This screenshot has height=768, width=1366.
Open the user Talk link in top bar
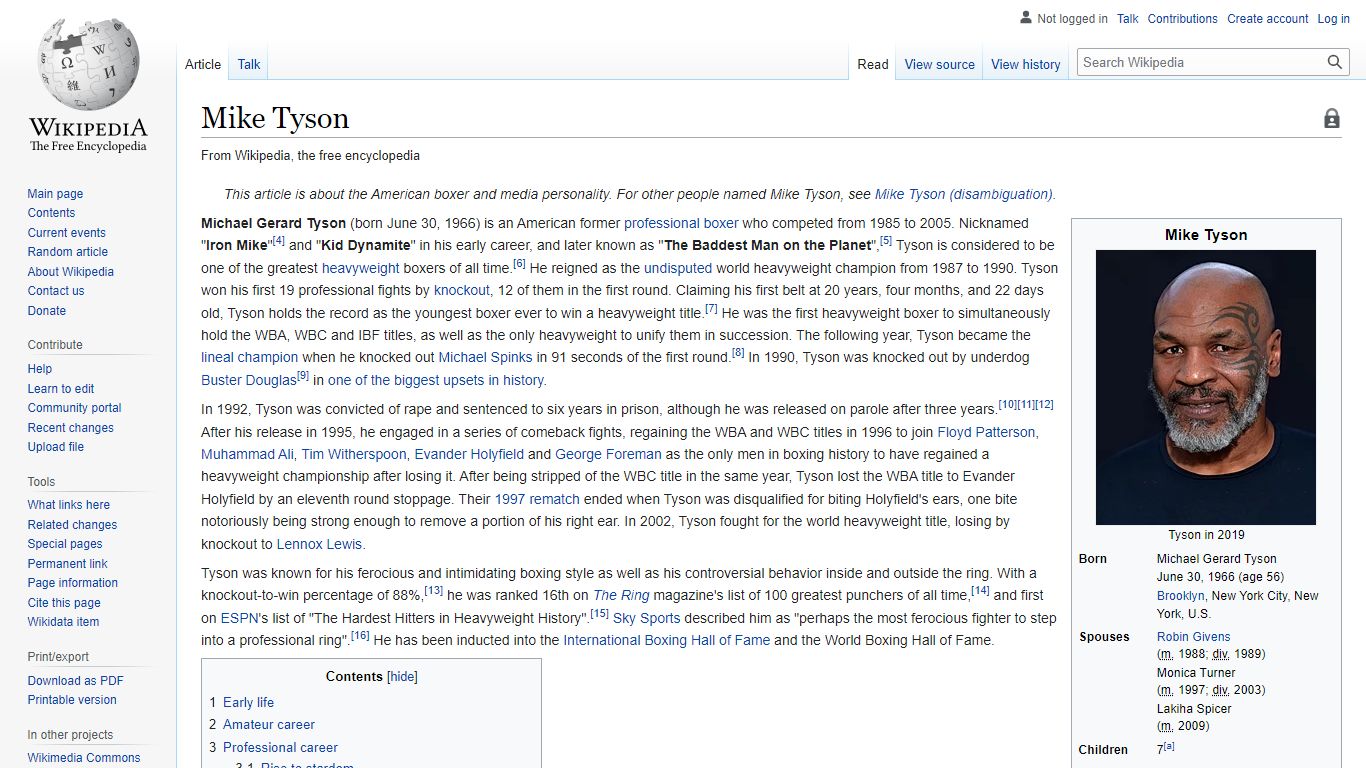tap(1128, 18)
